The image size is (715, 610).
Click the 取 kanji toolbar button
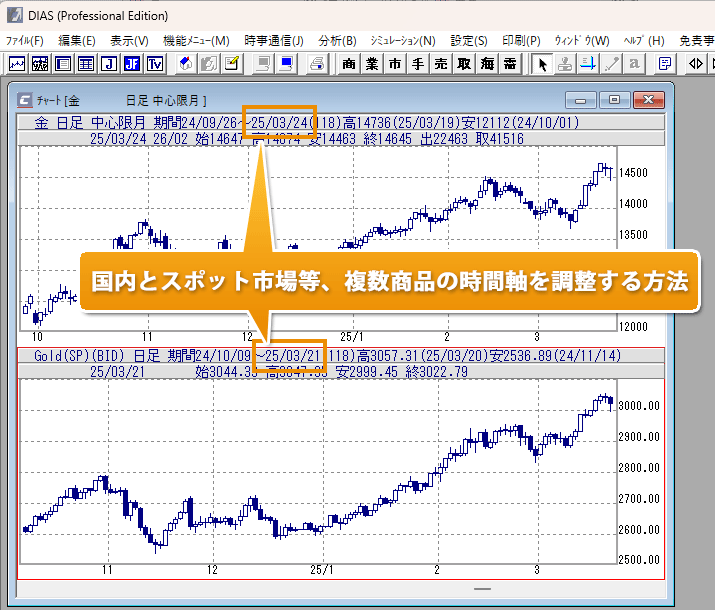(x=463, y=64)
